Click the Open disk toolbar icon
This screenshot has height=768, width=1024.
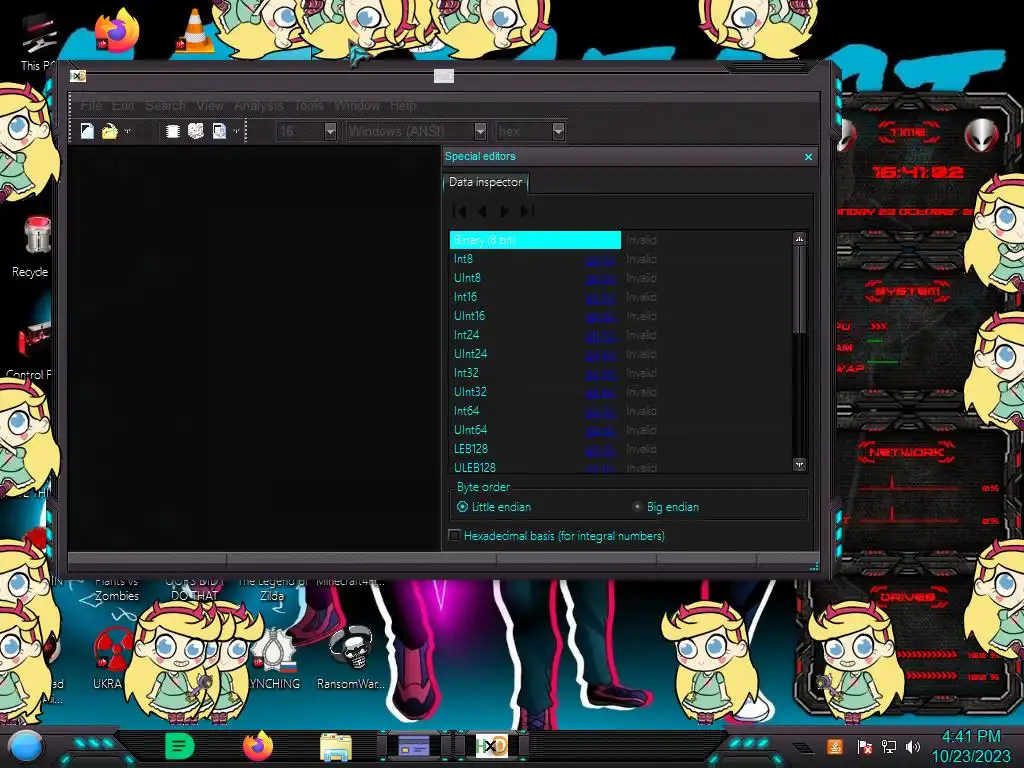195,131
